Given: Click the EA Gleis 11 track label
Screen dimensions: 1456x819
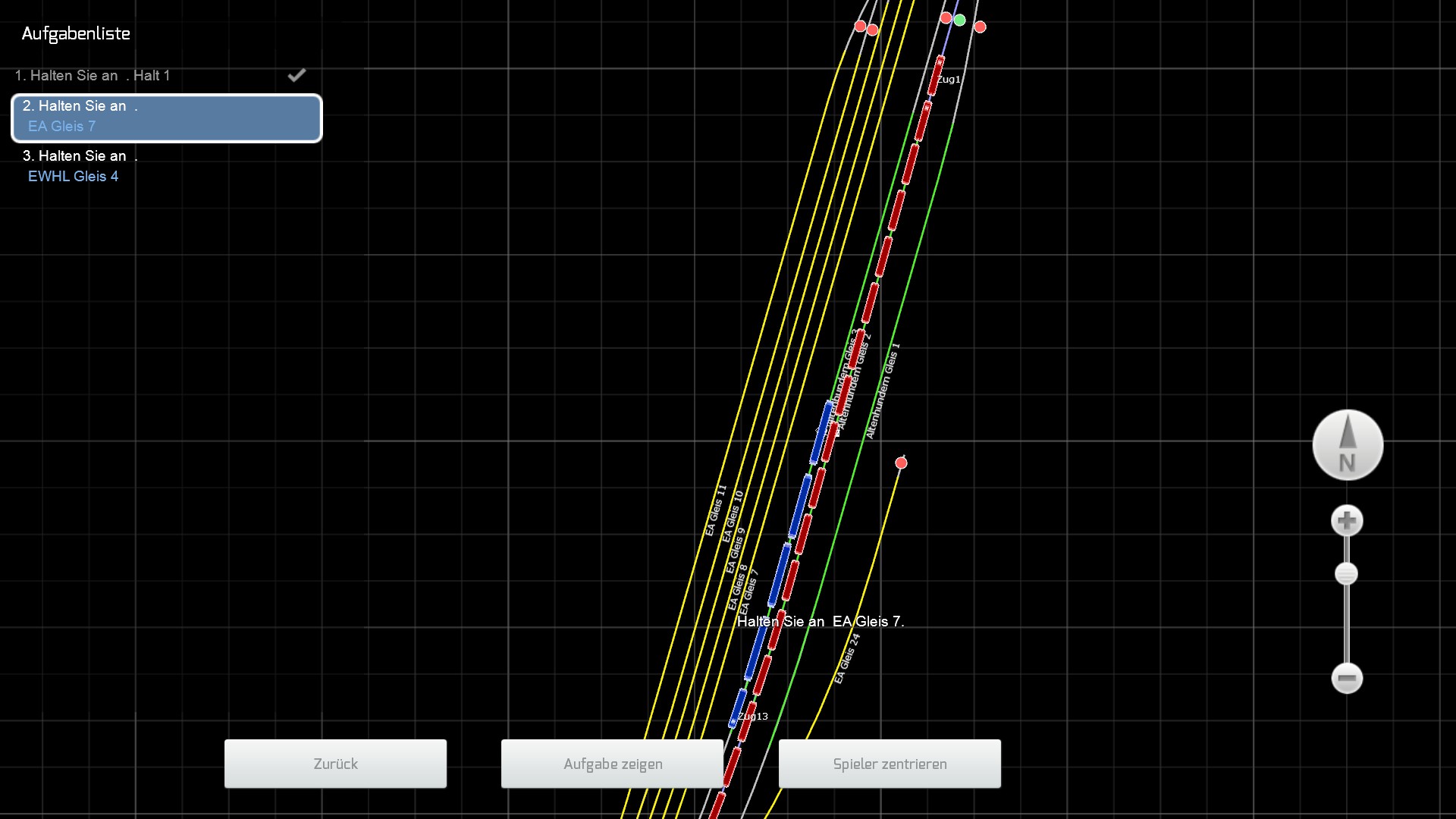Looking at the screenshot, I should pyautogui.click(x=716, y=510).
